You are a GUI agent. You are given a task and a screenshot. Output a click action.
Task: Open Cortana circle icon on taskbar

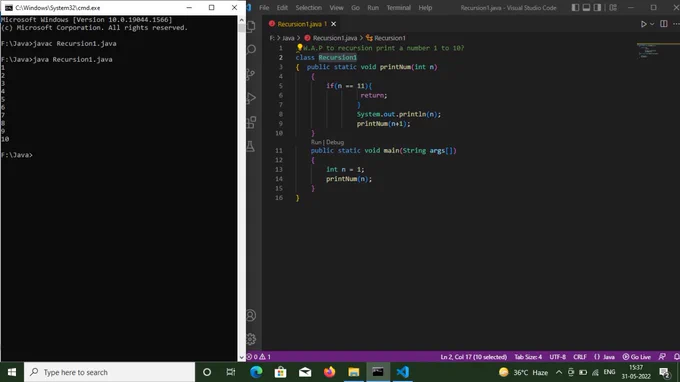point(207,372)
